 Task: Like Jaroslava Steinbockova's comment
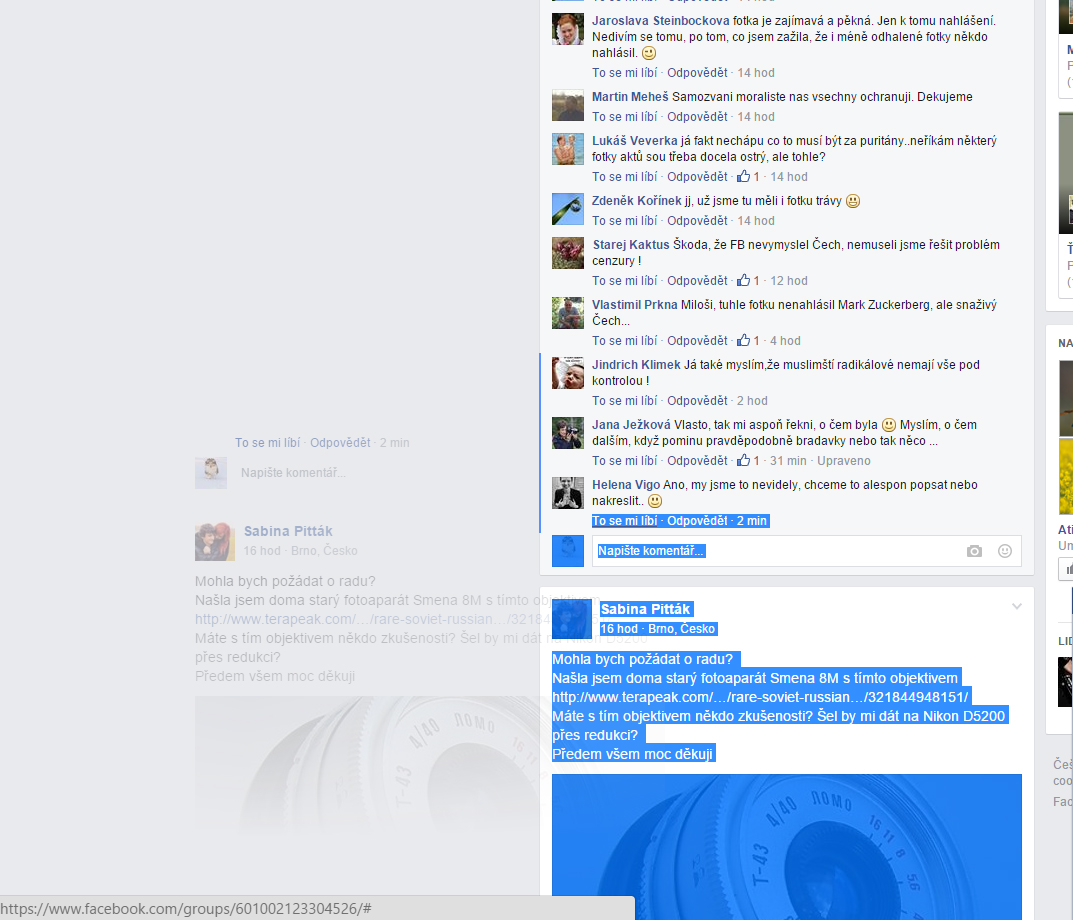(x=625, y=73)
